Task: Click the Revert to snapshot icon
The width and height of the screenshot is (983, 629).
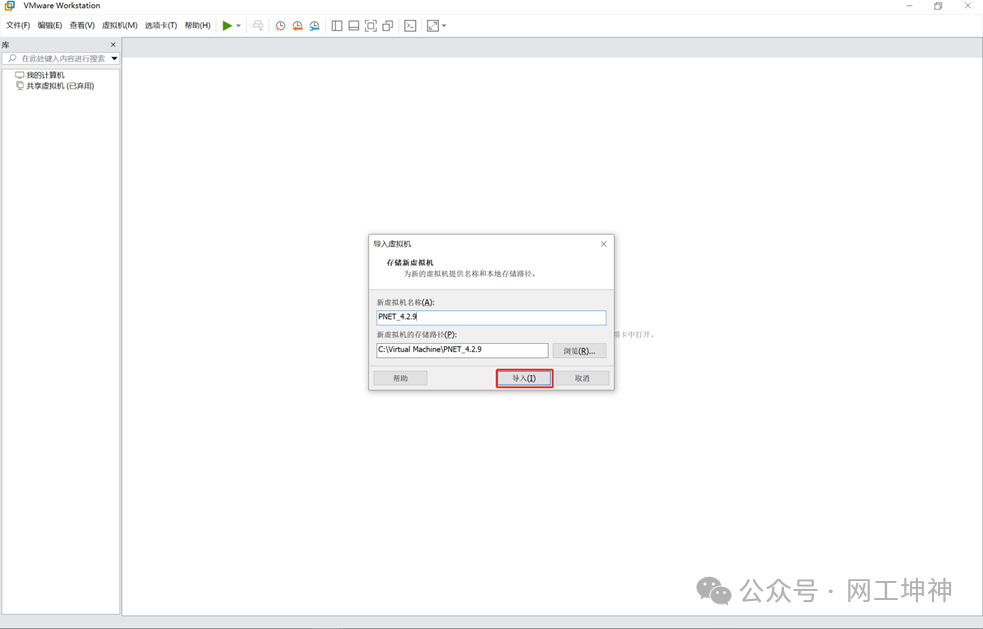Action: (297, 26)
